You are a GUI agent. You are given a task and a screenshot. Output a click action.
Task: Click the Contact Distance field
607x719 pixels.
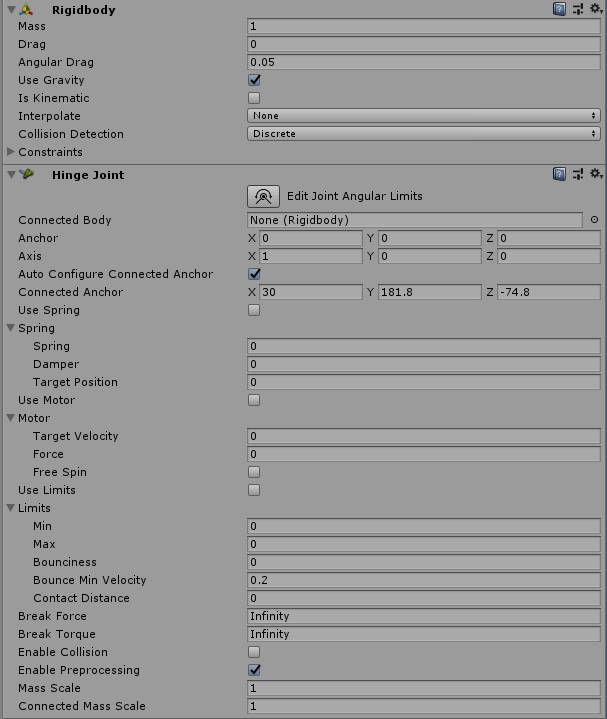point(424,597)
